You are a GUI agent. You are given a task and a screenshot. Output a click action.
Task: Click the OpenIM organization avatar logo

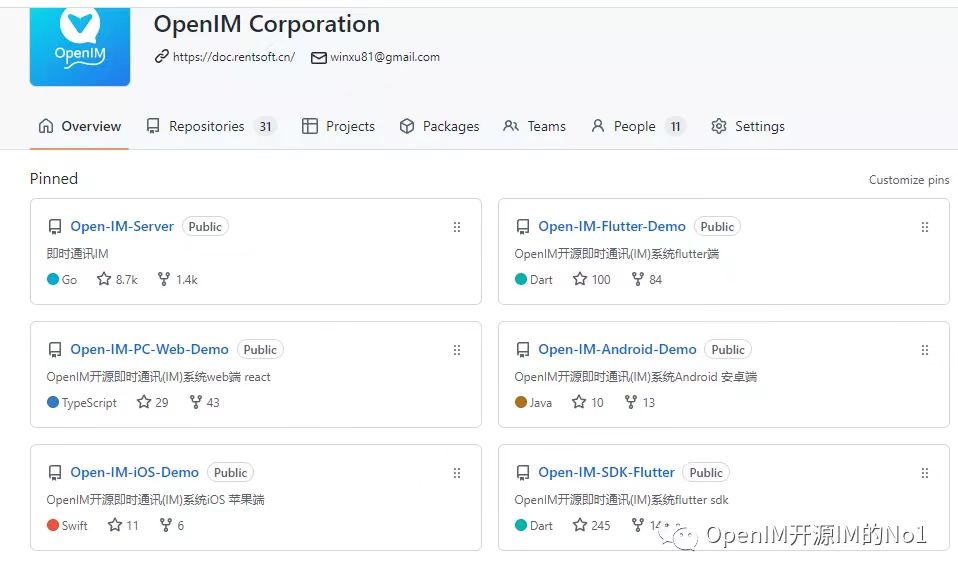click(80, 45)
